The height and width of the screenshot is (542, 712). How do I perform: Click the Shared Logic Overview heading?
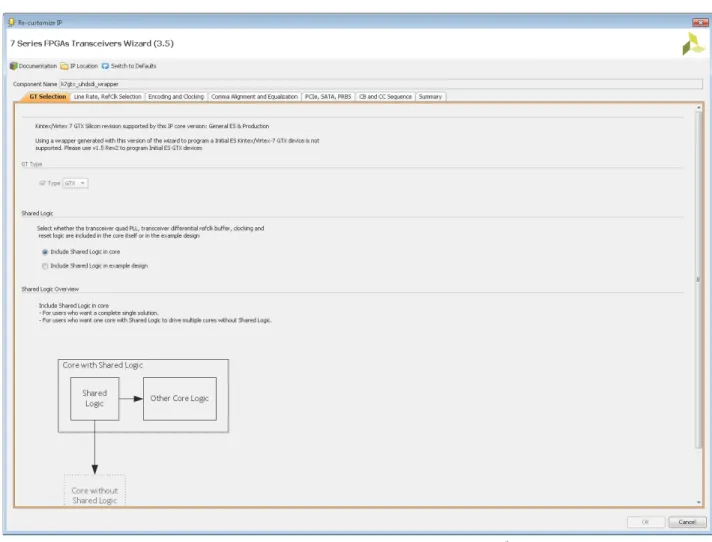(50, 289)
